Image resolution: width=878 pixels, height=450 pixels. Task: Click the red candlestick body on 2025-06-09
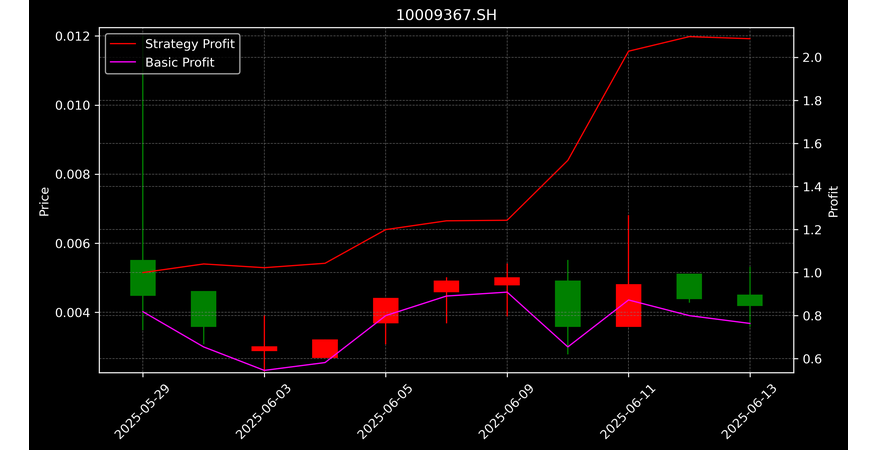[x=507, y=281]
